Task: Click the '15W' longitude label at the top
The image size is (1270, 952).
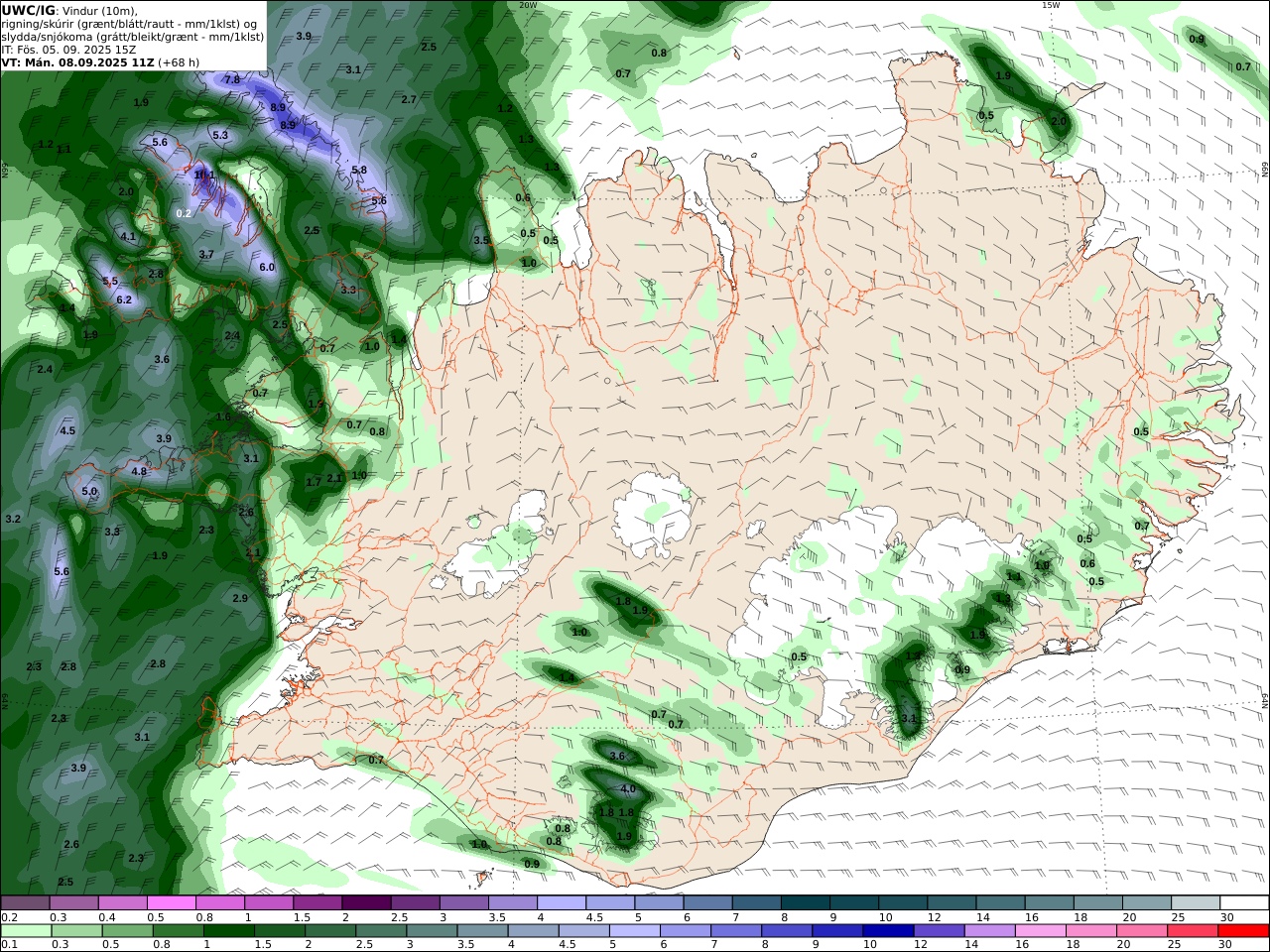Action: click(x=1051, y=5)
